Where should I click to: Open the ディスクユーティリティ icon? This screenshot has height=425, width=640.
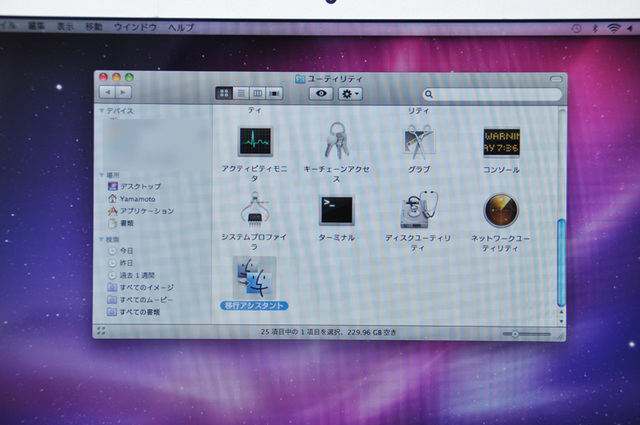click(418, 210)
